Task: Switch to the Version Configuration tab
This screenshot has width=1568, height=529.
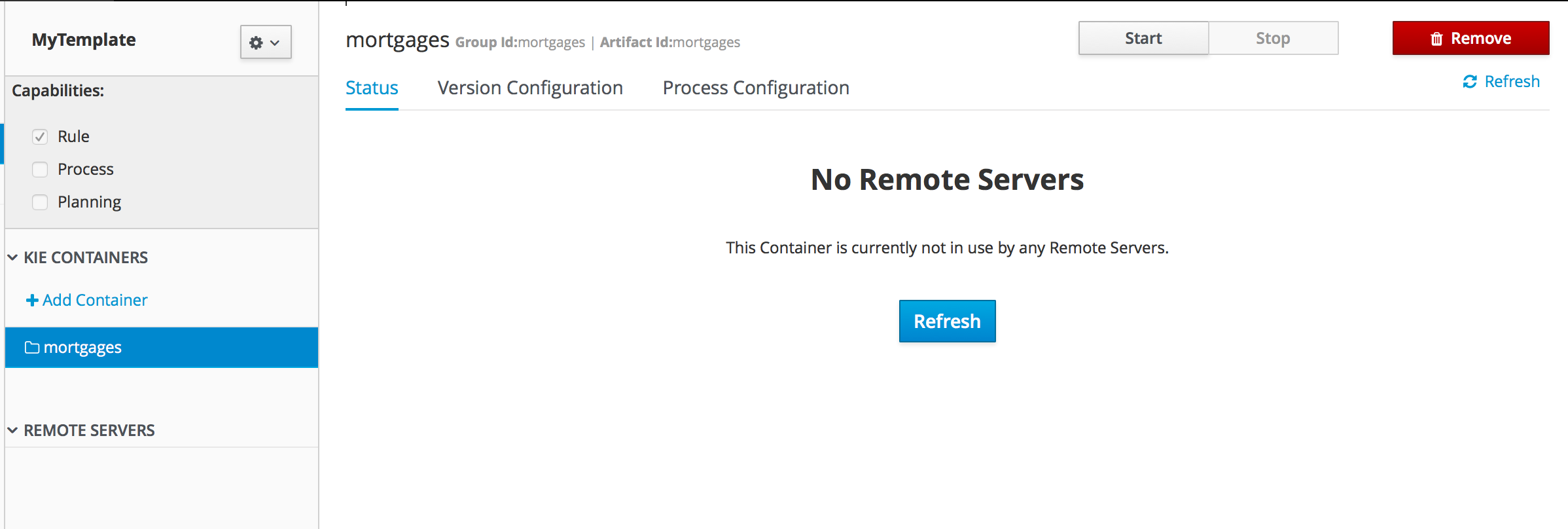Action: [x=530, y=88]
